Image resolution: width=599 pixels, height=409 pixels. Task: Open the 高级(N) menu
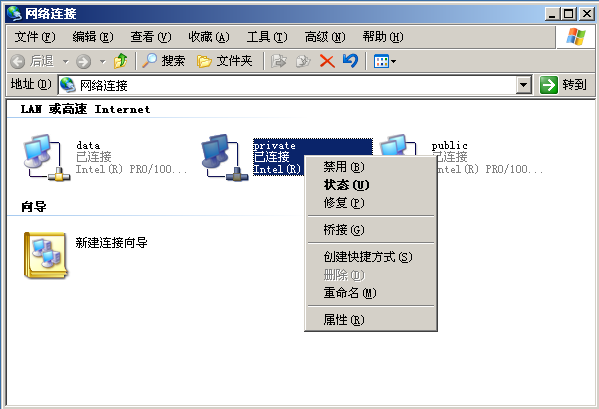[x=325, y=37]
